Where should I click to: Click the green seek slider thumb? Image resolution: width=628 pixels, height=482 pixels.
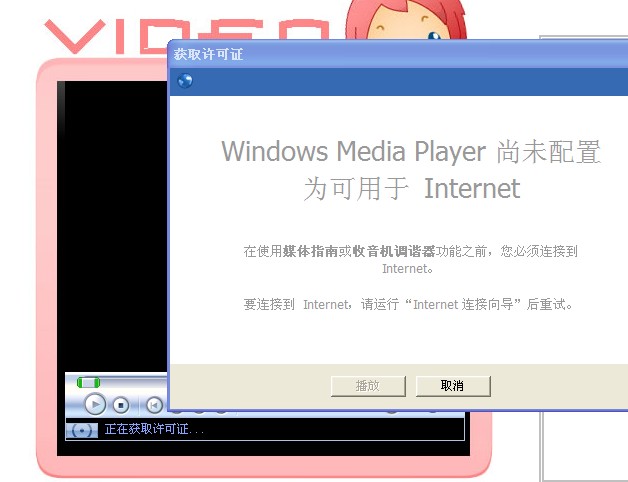pos(88,382)
